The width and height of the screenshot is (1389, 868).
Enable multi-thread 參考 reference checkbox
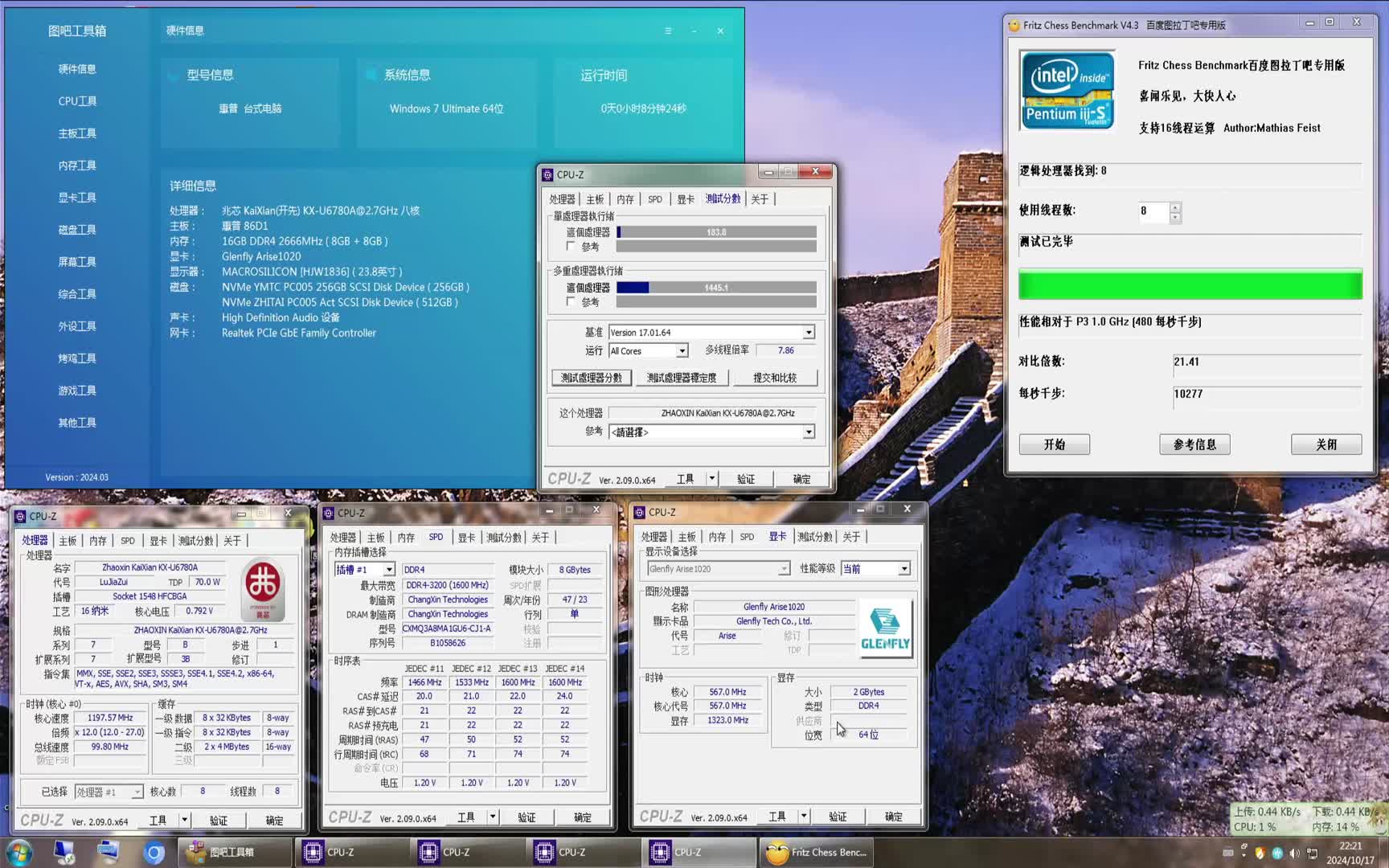click(571, 302)
